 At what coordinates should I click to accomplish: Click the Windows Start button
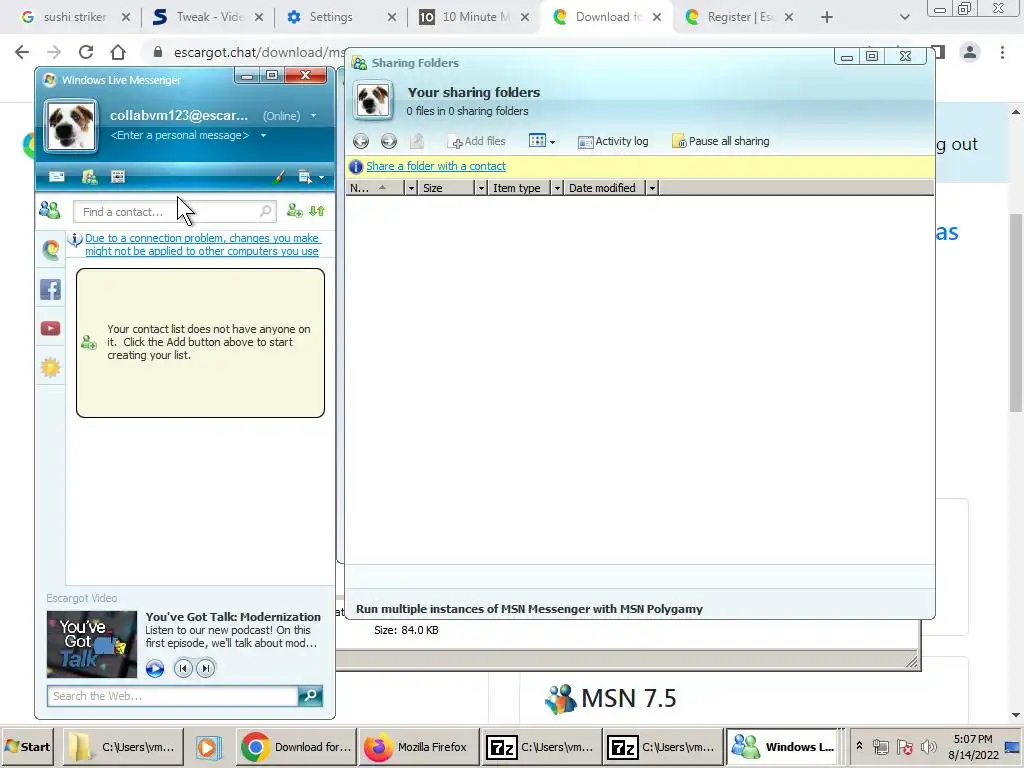click(27, 746)
